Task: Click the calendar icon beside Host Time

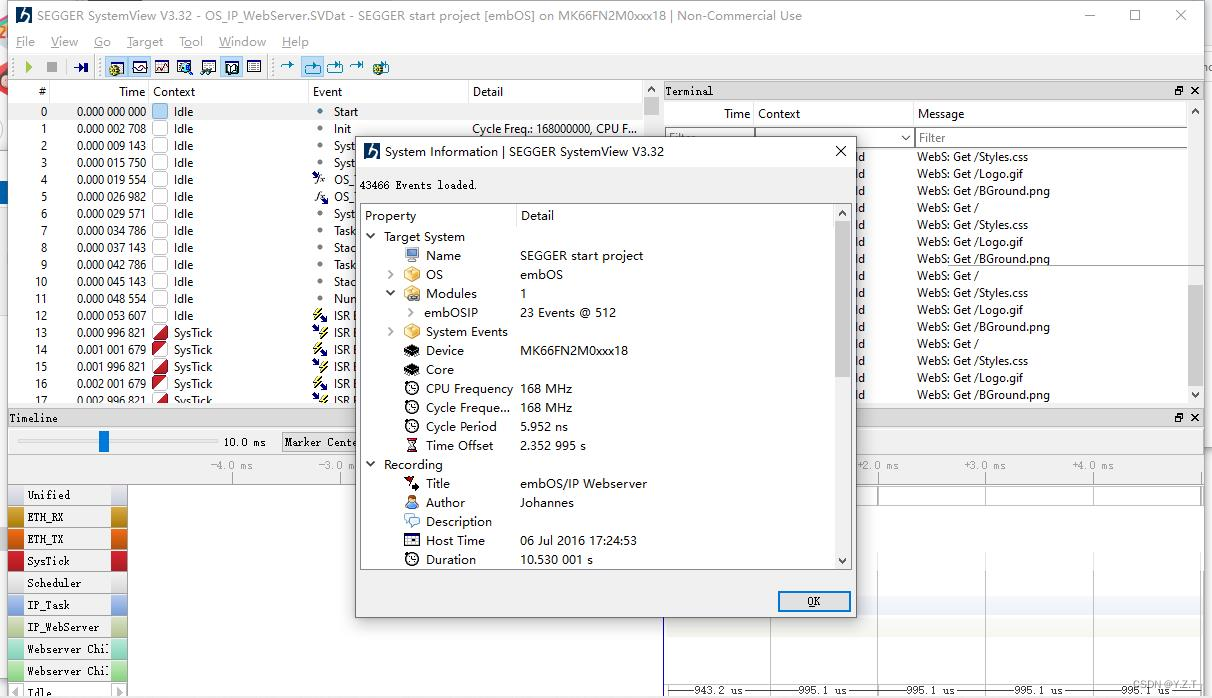Action: tap(412, 541)
